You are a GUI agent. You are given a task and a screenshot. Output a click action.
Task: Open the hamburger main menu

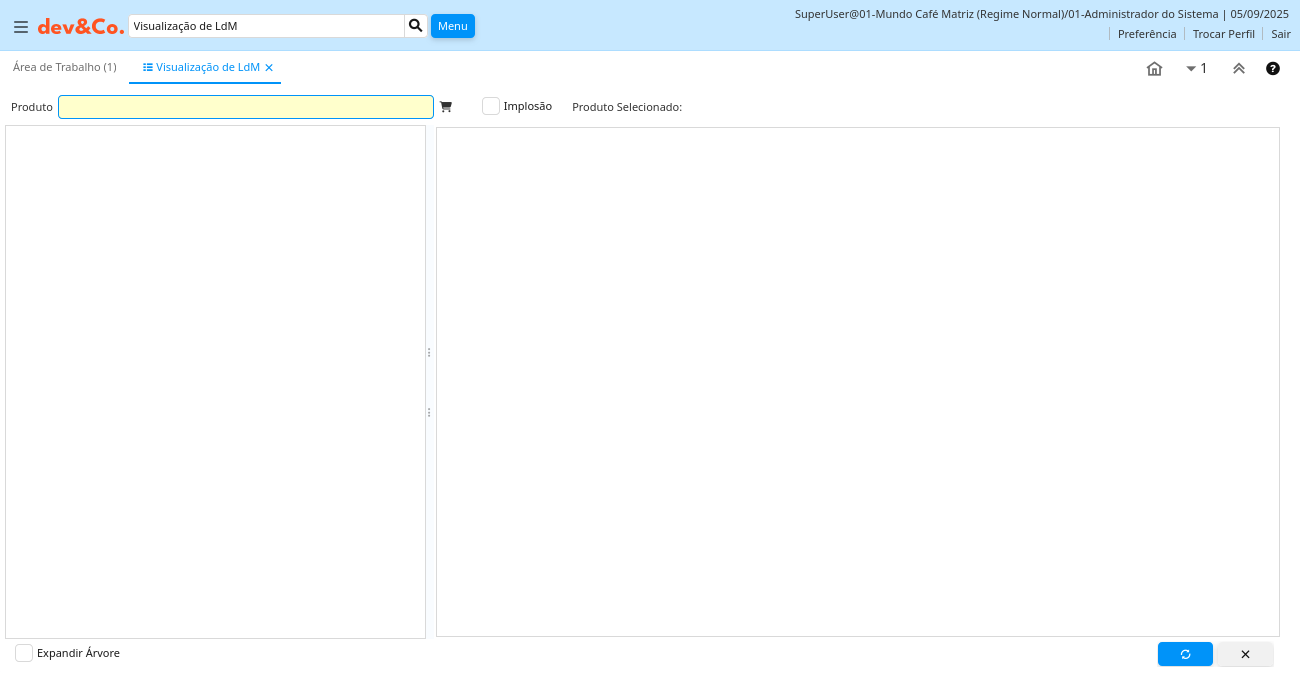coord(20,27)
